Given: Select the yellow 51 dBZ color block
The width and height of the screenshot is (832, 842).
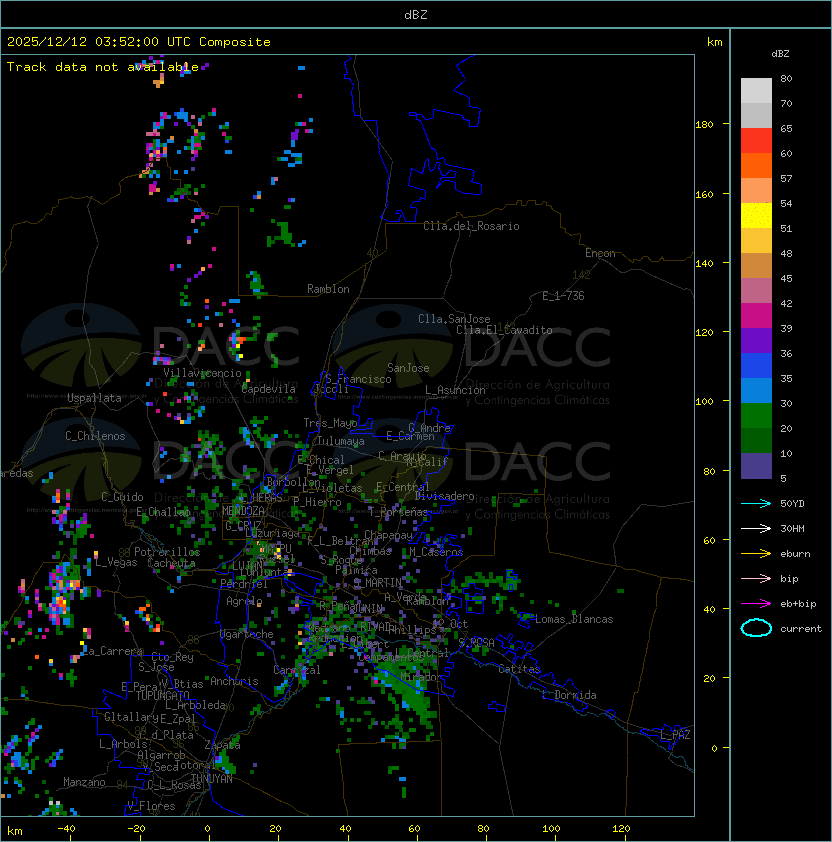Looking at the screenshot, I should (x=756, y=215).
